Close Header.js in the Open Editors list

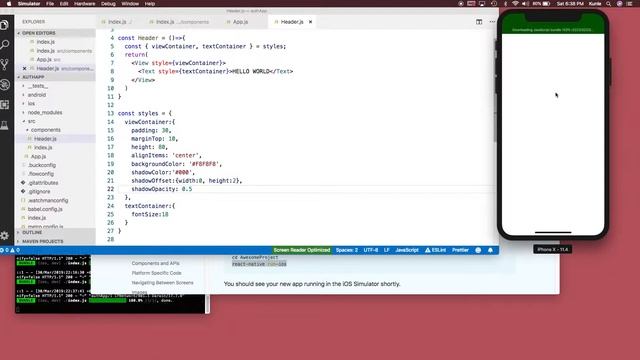coord(24,69)
